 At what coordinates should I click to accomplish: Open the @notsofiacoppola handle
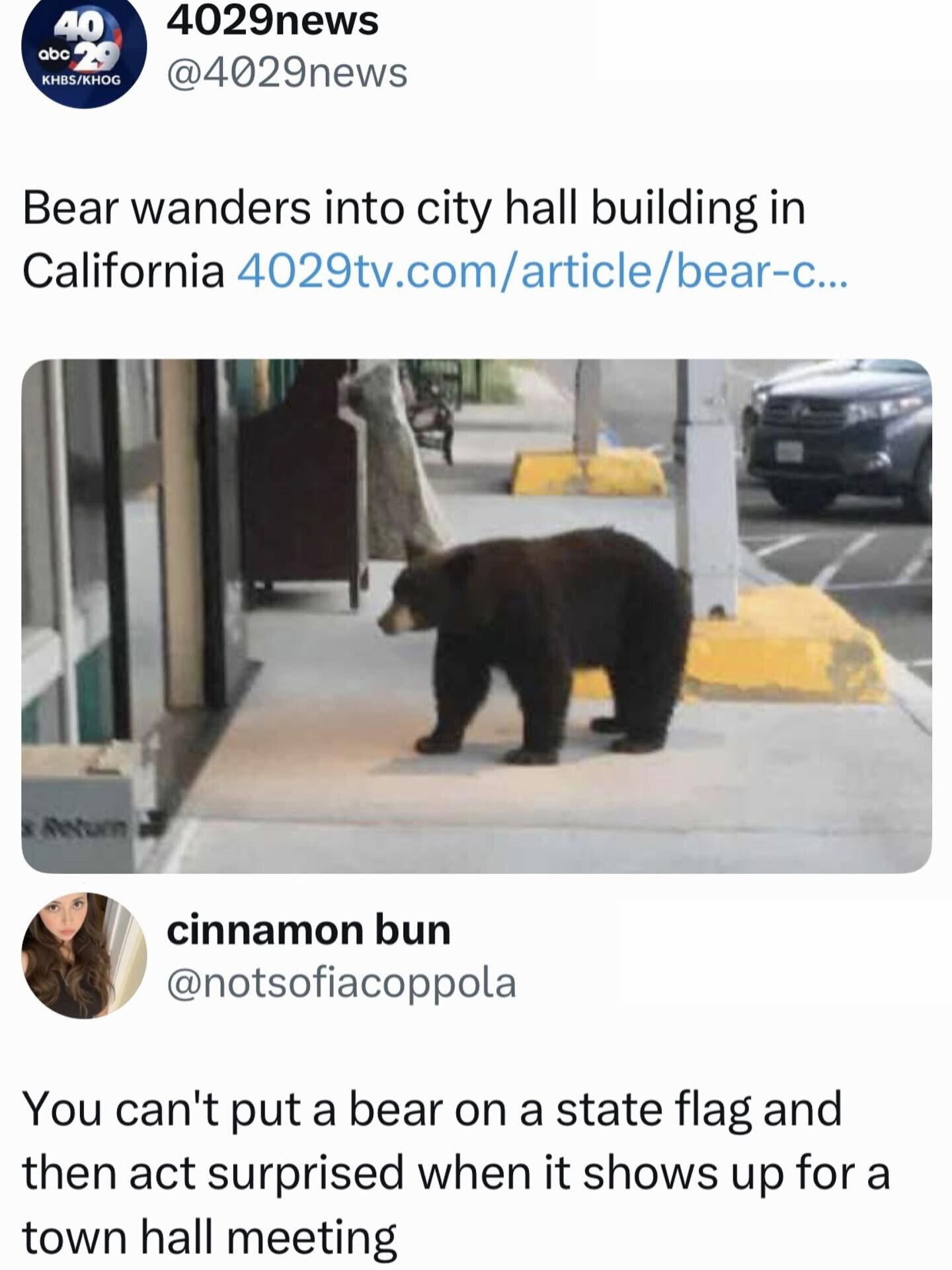[x=341, y=983]
